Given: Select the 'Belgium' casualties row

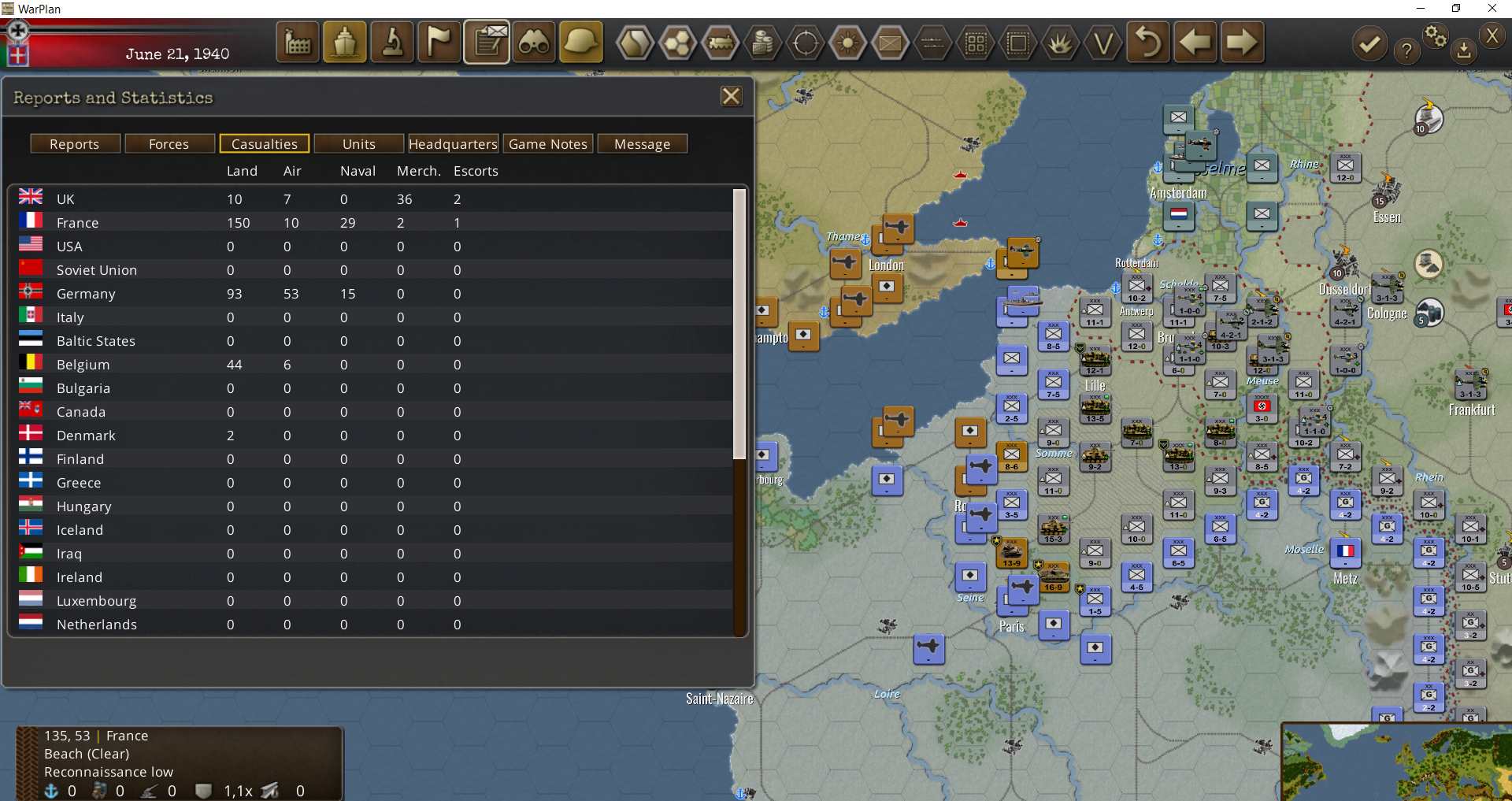Looking at the screenshot, I should [374, 365].
